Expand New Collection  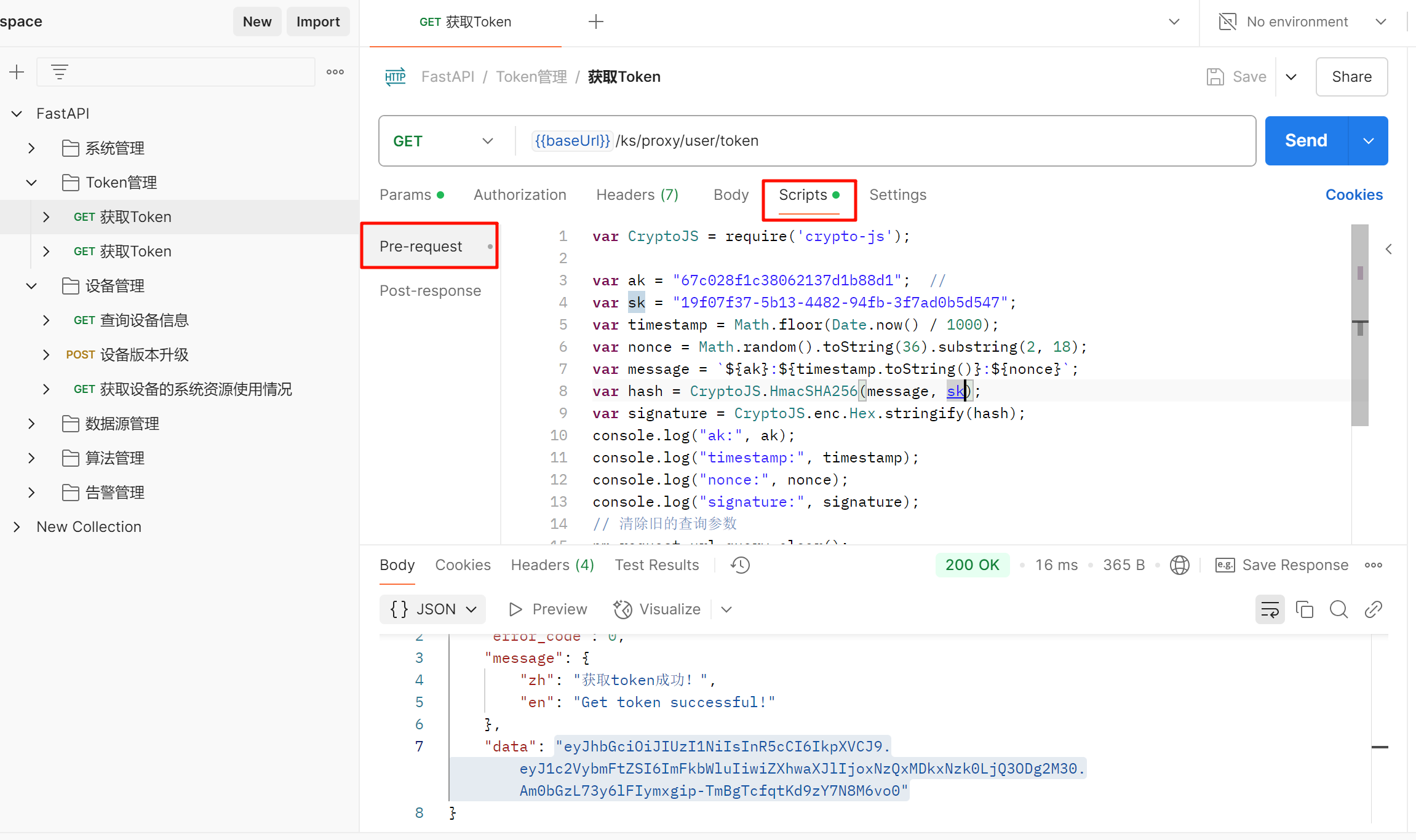point(17,527)
